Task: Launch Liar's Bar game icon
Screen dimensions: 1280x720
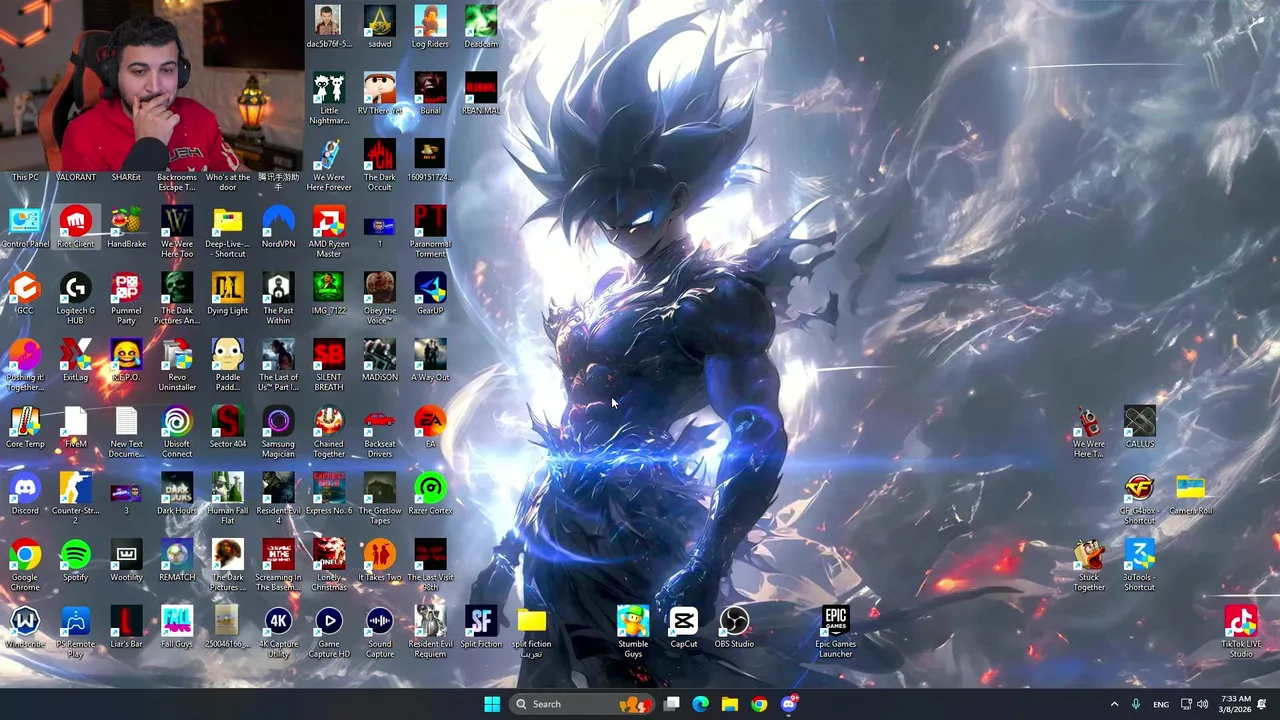Action: (126, 628)
